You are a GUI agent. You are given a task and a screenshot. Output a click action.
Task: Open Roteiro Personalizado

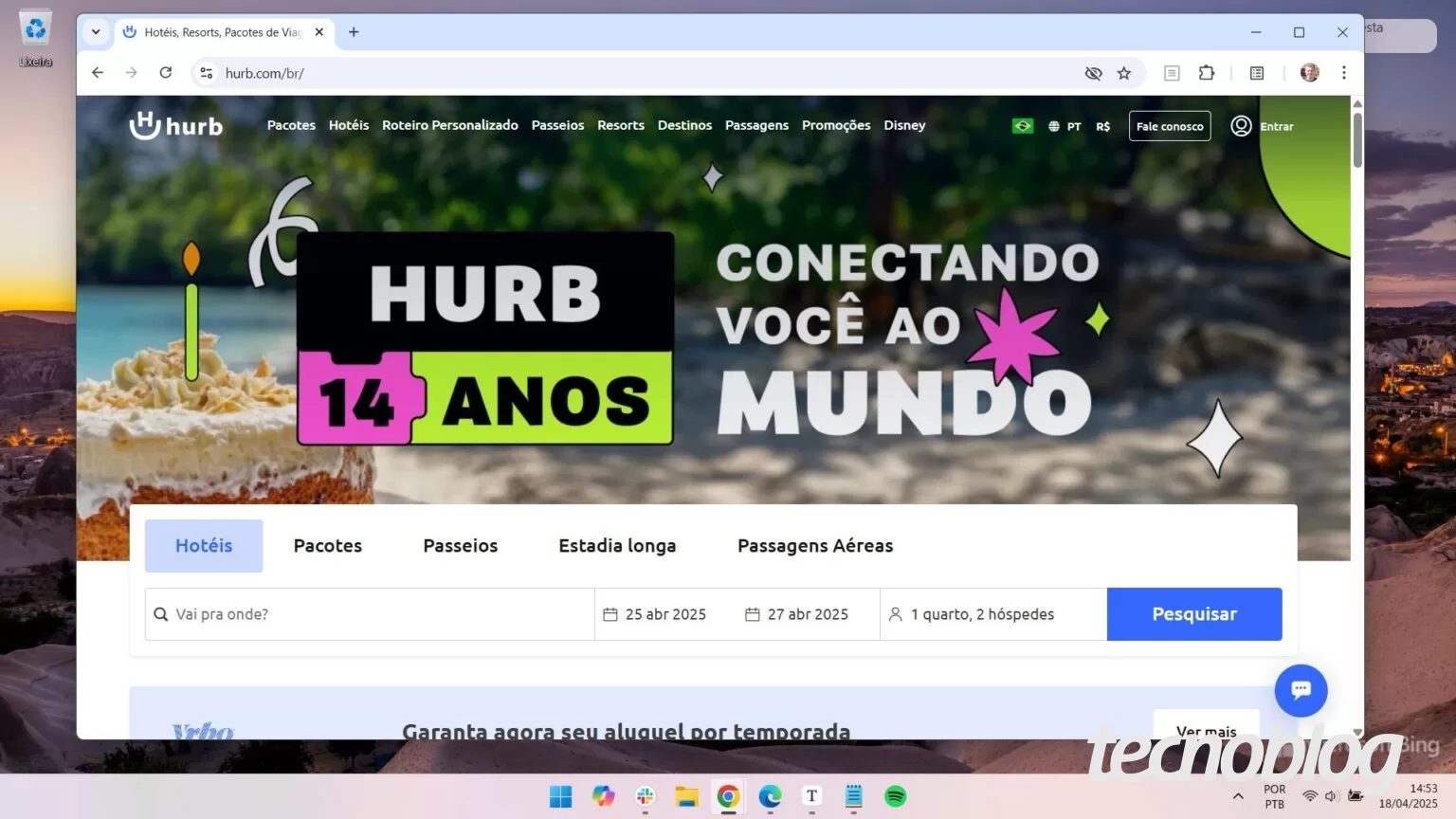pyautogui.click(x=450, y=125)
